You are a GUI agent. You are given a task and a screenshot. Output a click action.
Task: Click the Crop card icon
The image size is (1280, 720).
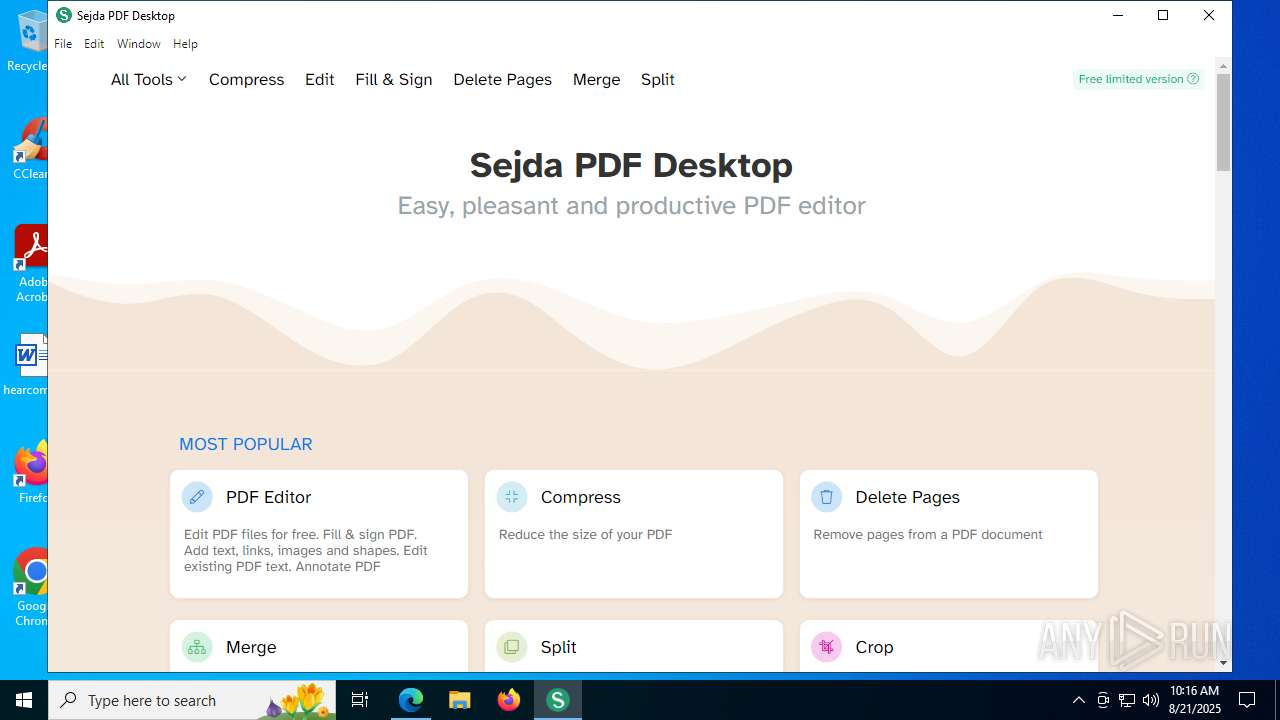tap(826, 647)
